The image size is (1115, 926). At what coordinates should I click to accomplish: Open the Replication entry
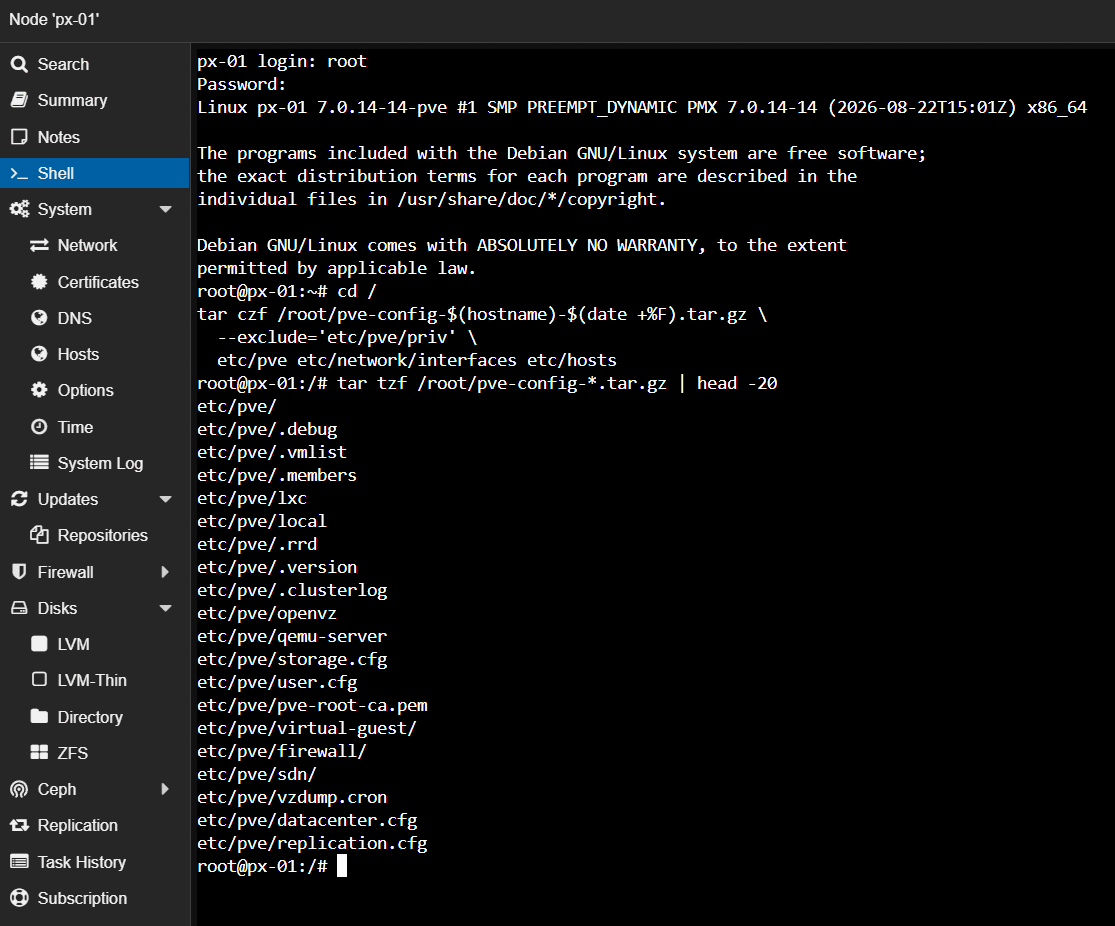coord(95,825)
